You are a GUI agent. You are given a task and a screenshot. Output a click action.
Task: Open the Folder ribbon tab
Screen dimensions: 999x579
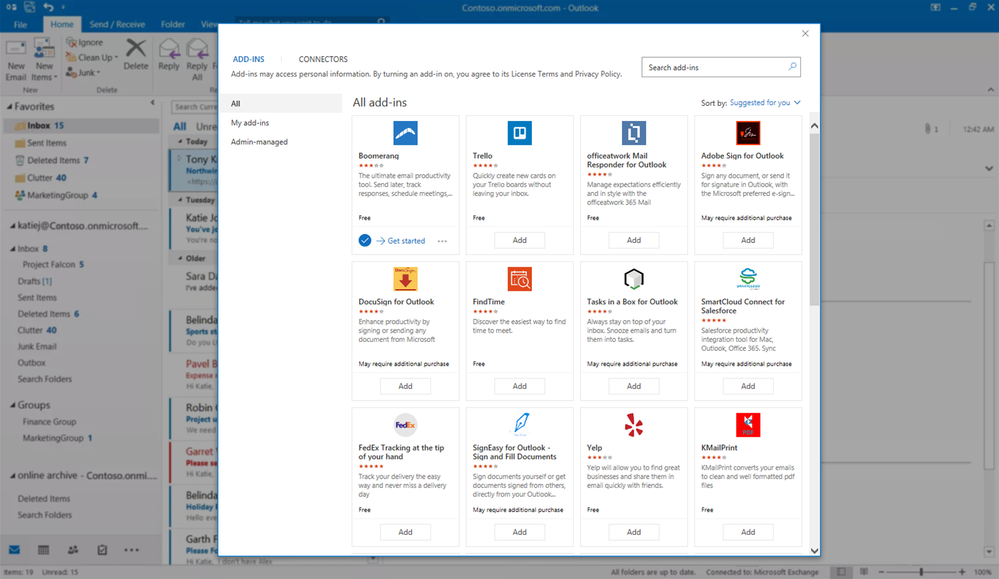coord(173,24)
